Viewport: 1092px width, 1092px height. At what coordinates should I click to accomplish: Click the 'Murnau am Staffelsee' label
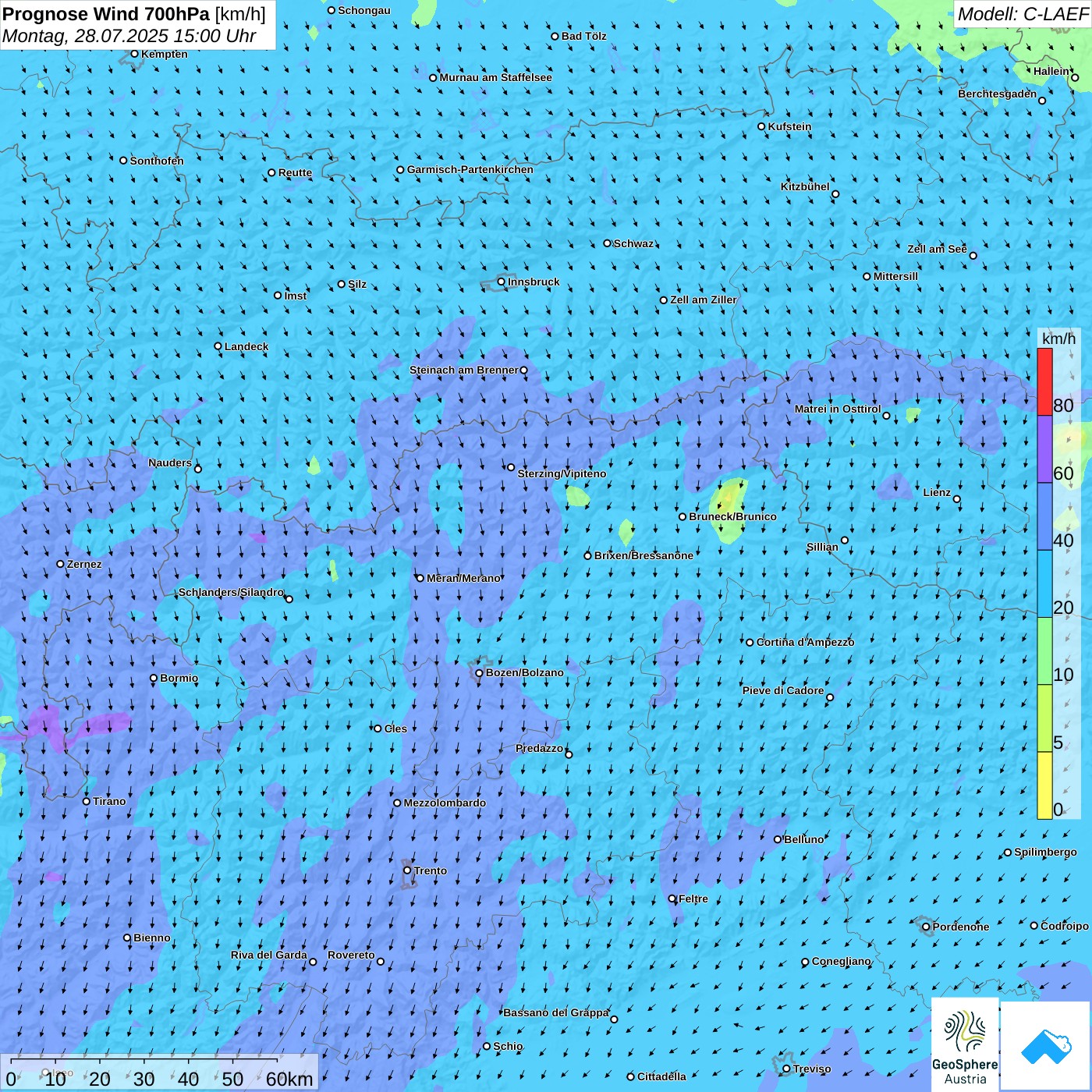(x=496, y=77)
